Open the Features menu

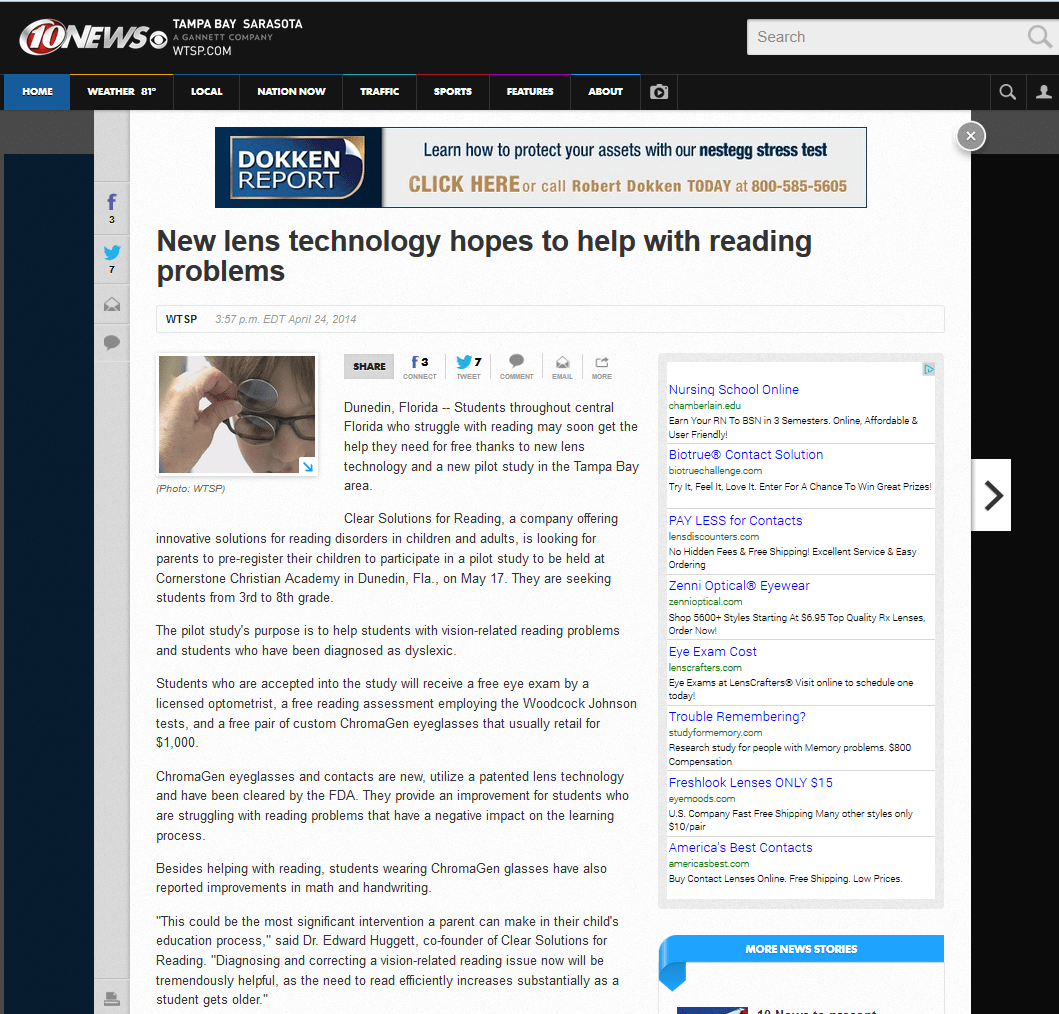[530, 92]
